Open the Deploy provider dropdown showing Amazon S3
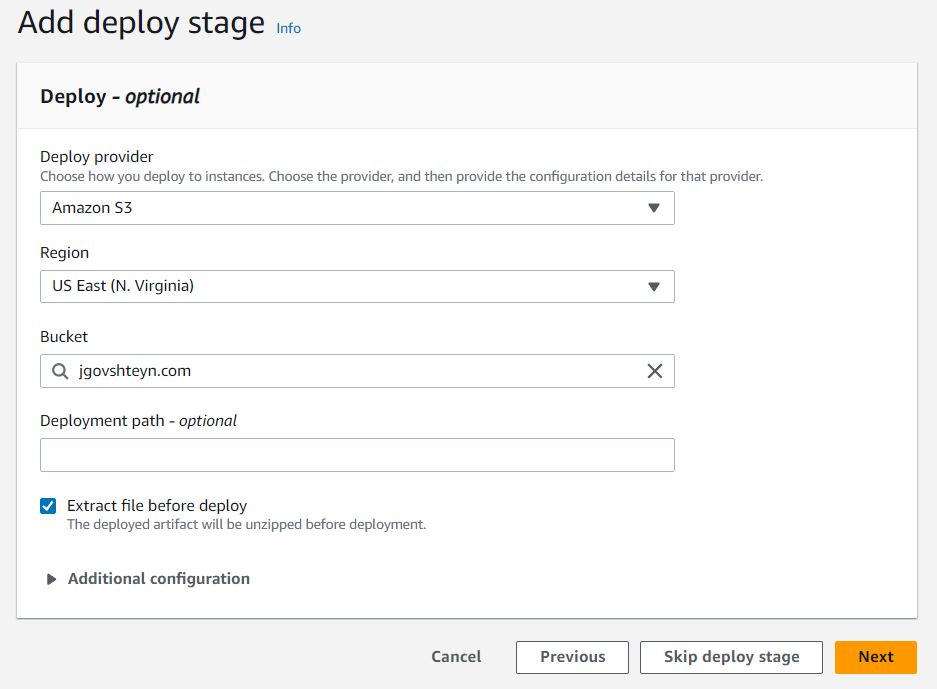 [357, 208]
